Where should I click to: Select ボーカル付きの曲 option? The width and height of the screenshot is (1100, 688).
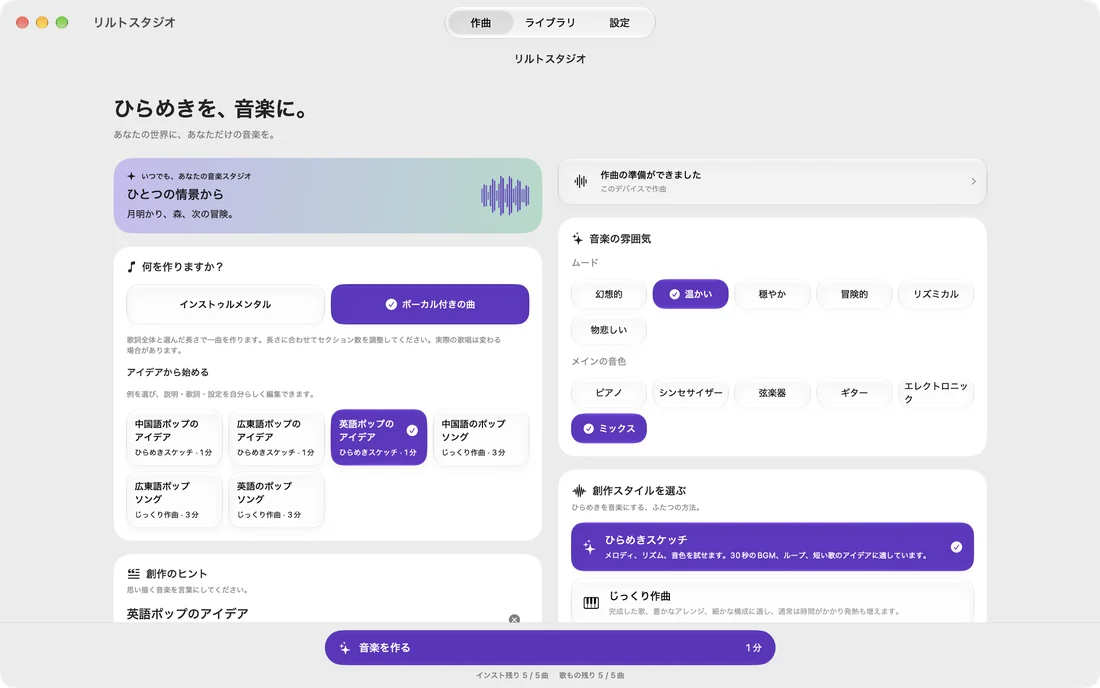[430, 304]
